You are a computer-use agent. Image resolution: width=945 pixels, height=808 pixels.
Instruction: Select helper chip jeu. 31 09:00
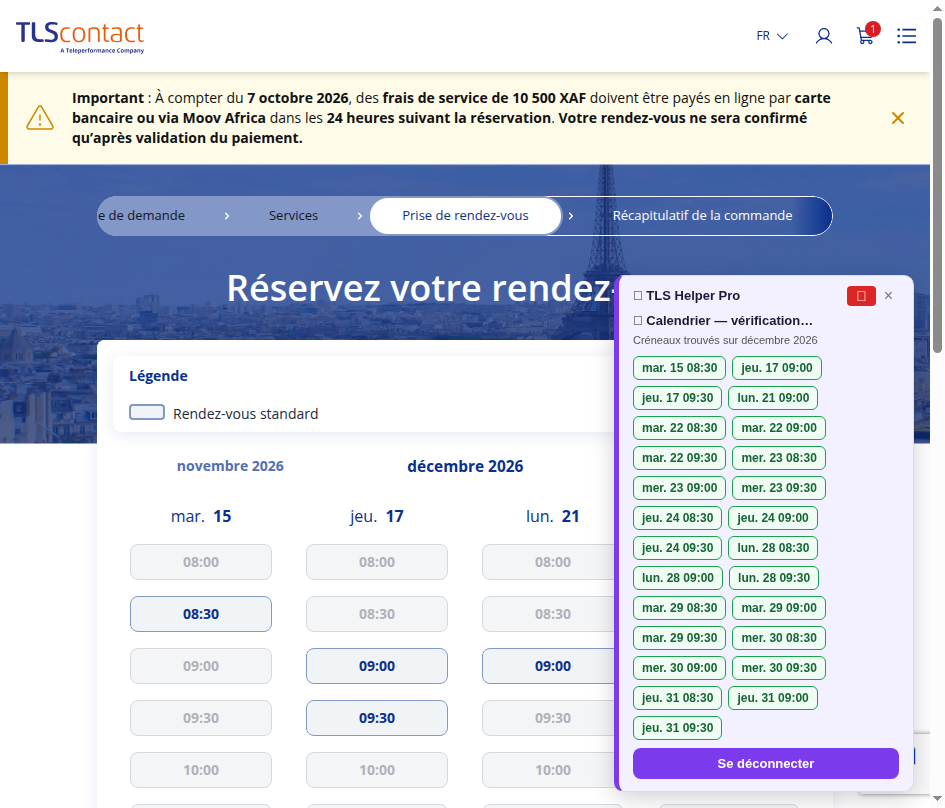point(773,698)
